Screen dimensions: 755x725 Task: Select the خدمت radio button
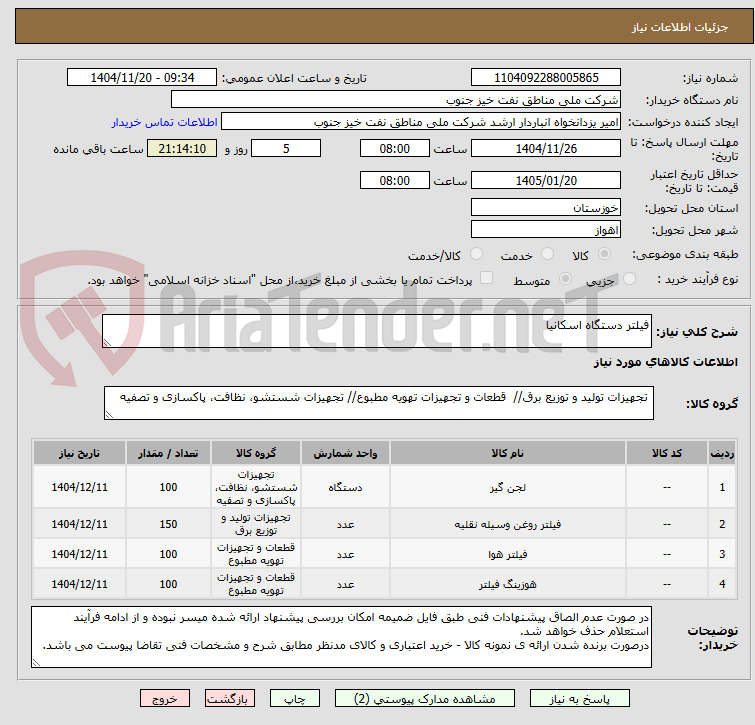tap(547, 254)
